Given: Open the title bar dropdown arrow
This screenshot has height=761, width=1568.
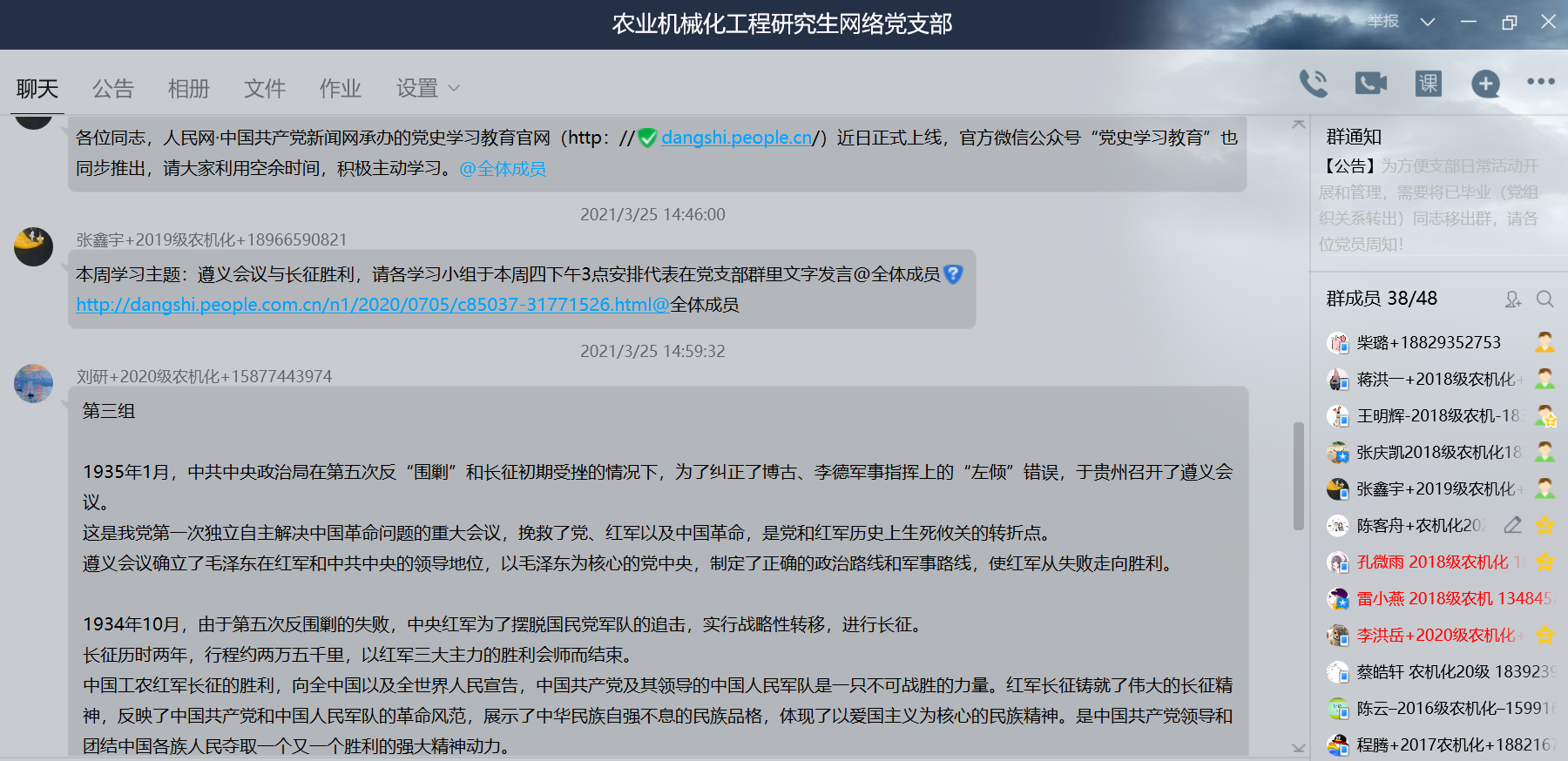Looking at the screenshot, I should tap(1427, 23).
